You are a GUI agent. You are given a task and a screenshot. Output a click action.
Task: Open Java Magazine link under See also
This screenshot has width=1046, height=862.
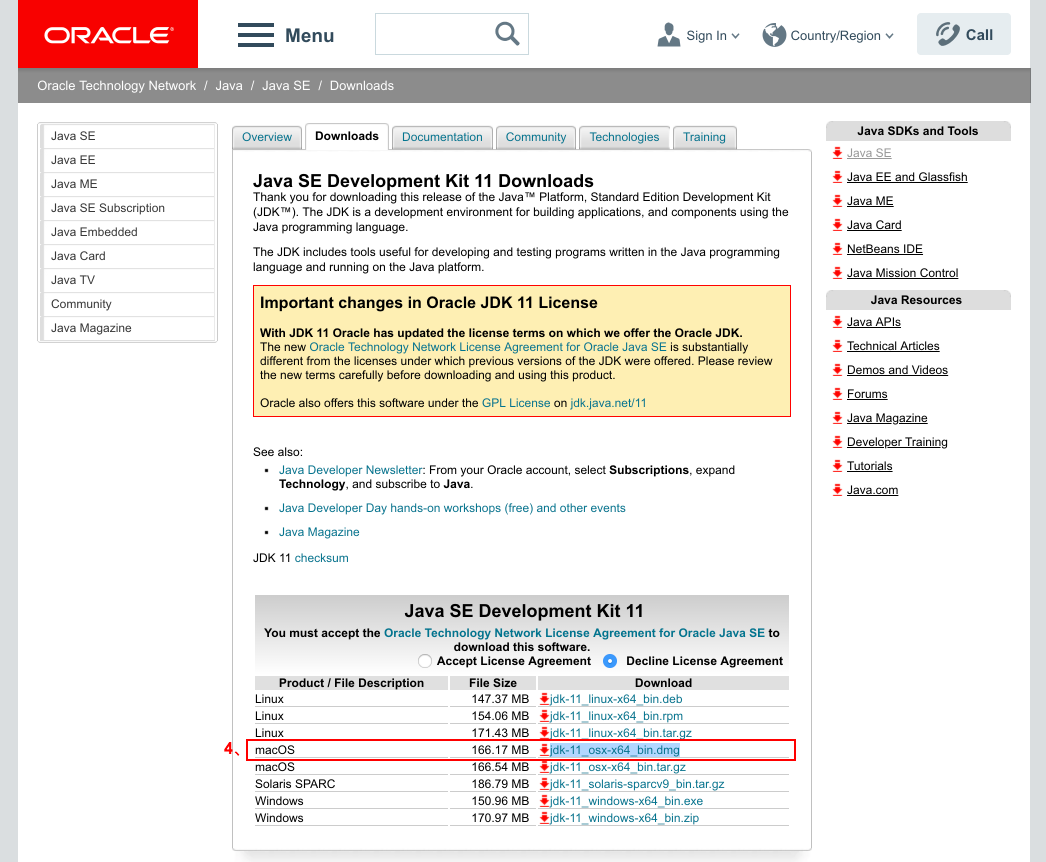coord(319,532)
